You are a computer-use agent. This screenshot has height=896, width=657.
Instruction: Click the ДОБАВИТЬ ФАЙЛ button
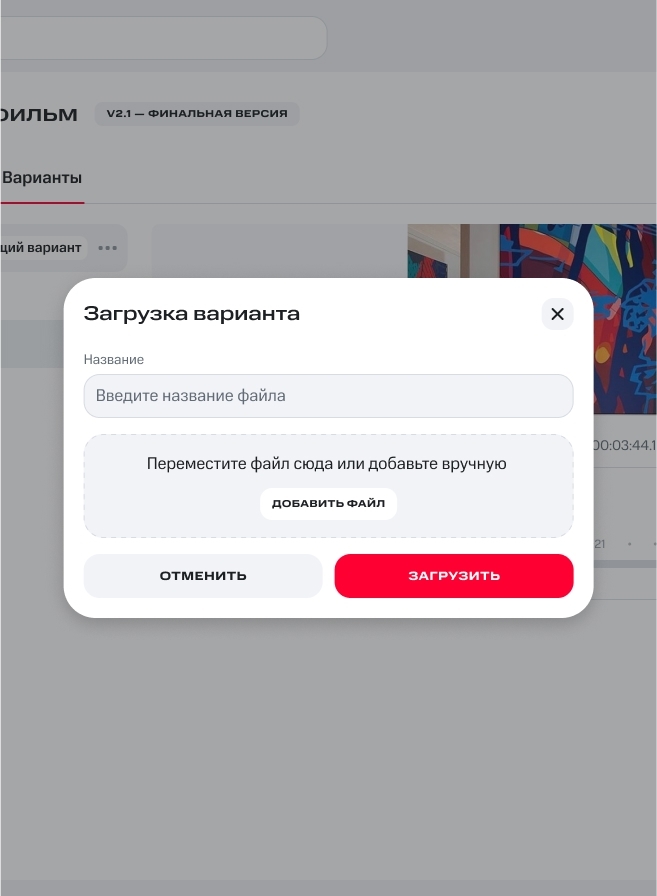coord(328,503)
